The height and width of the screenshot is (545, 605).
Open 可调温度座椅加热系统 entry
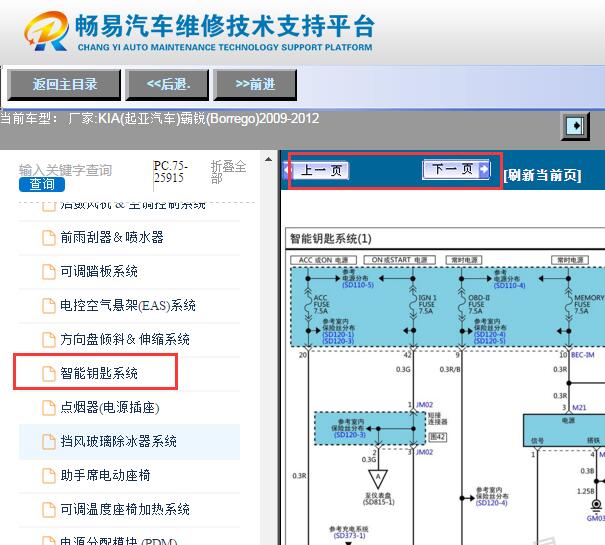(x=125, y=509)
